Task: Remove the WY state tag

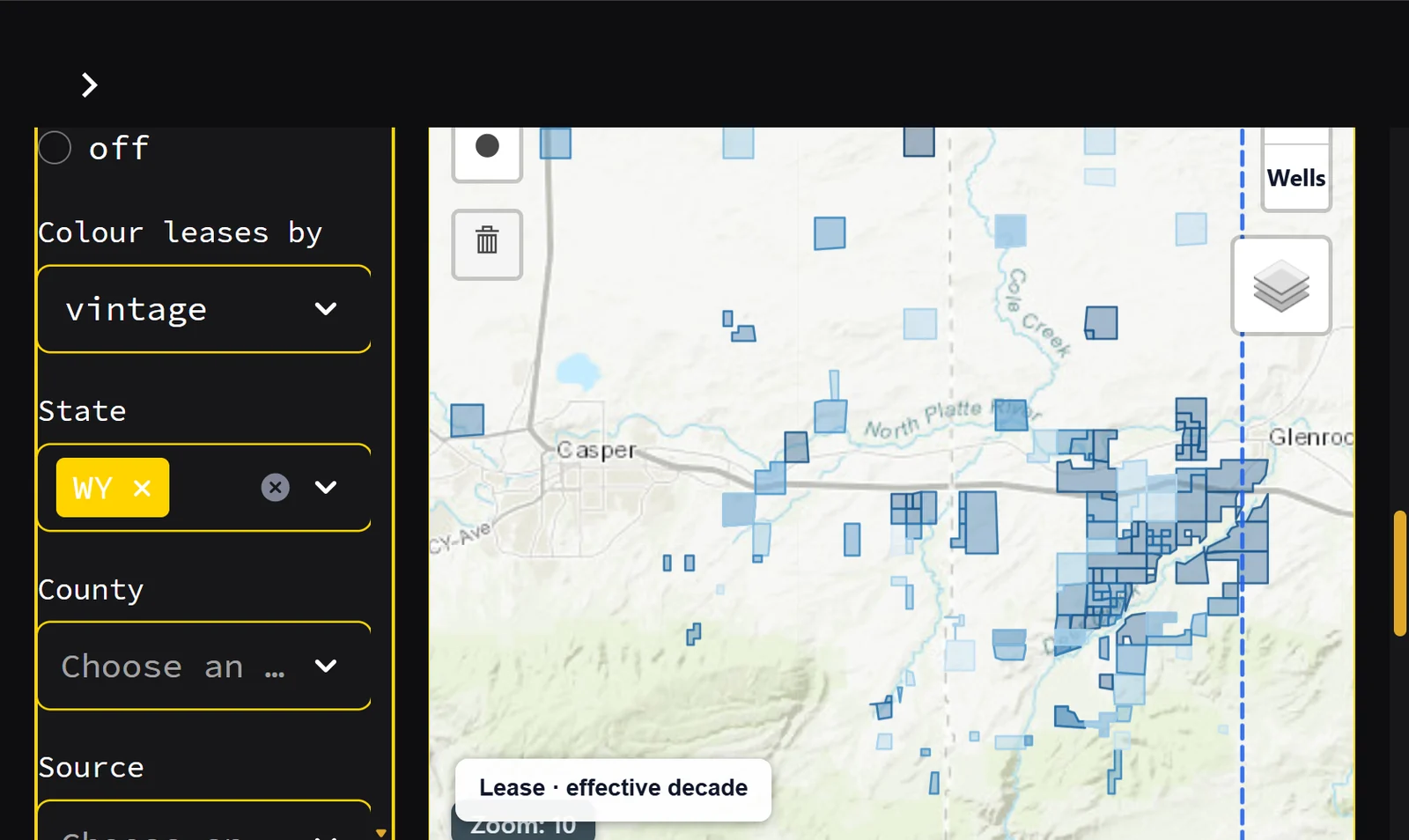Action: coord(142,488)
